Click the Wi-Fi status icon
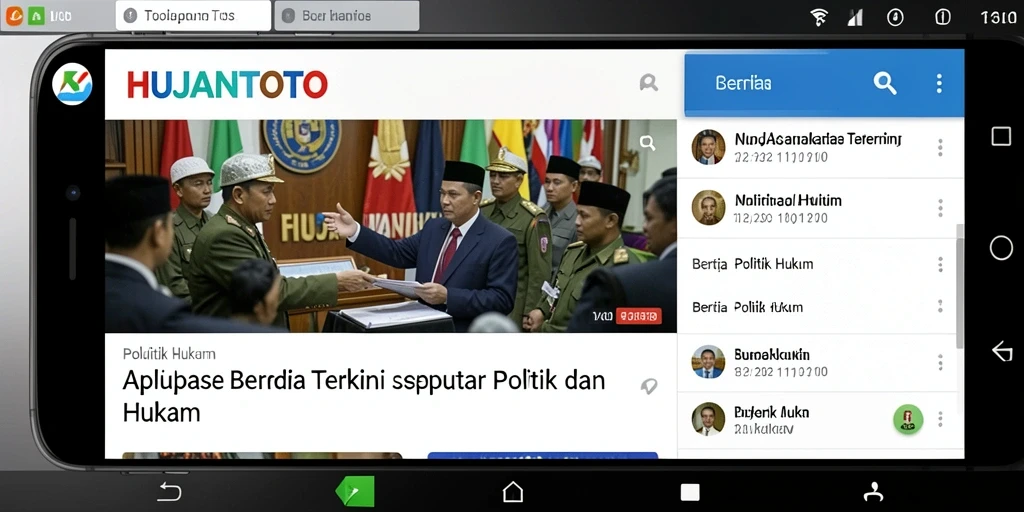 (x=819, y=17)
